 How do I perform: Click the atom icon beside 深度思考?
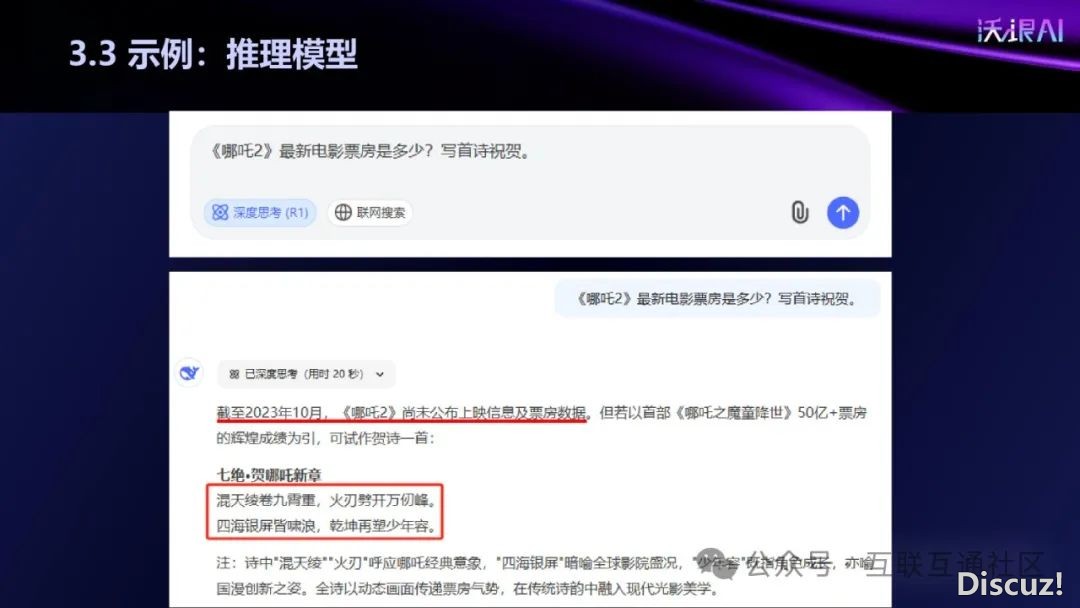pos(220,212)
